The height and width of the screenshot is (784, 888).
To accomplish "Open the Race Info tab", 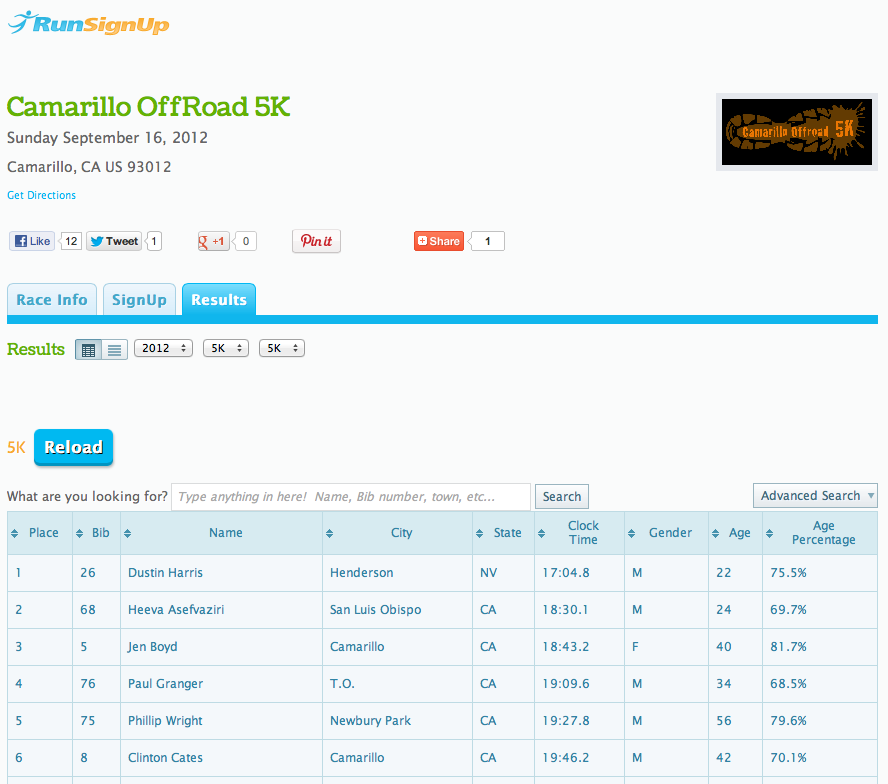I will tap(52, 300).
